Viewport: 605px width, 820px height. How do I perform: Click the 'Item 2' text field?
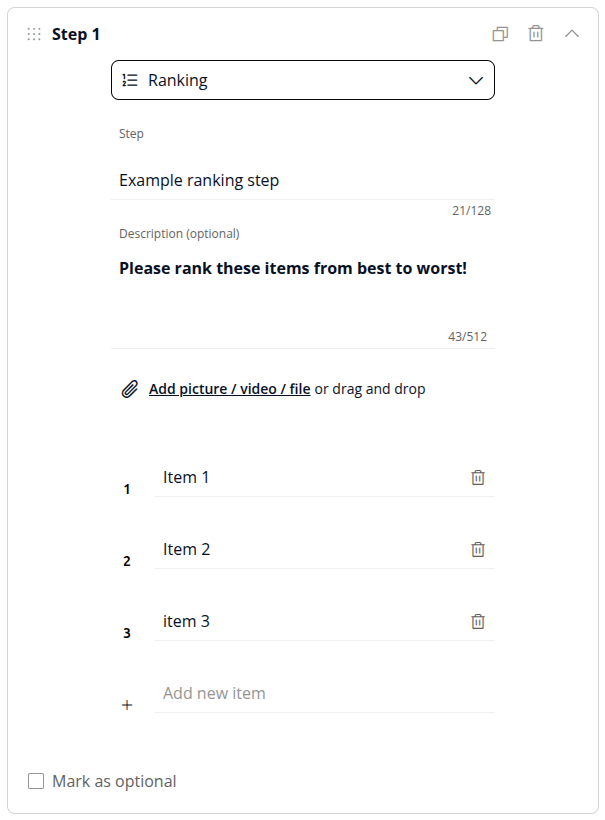click(x=310, y=550)
